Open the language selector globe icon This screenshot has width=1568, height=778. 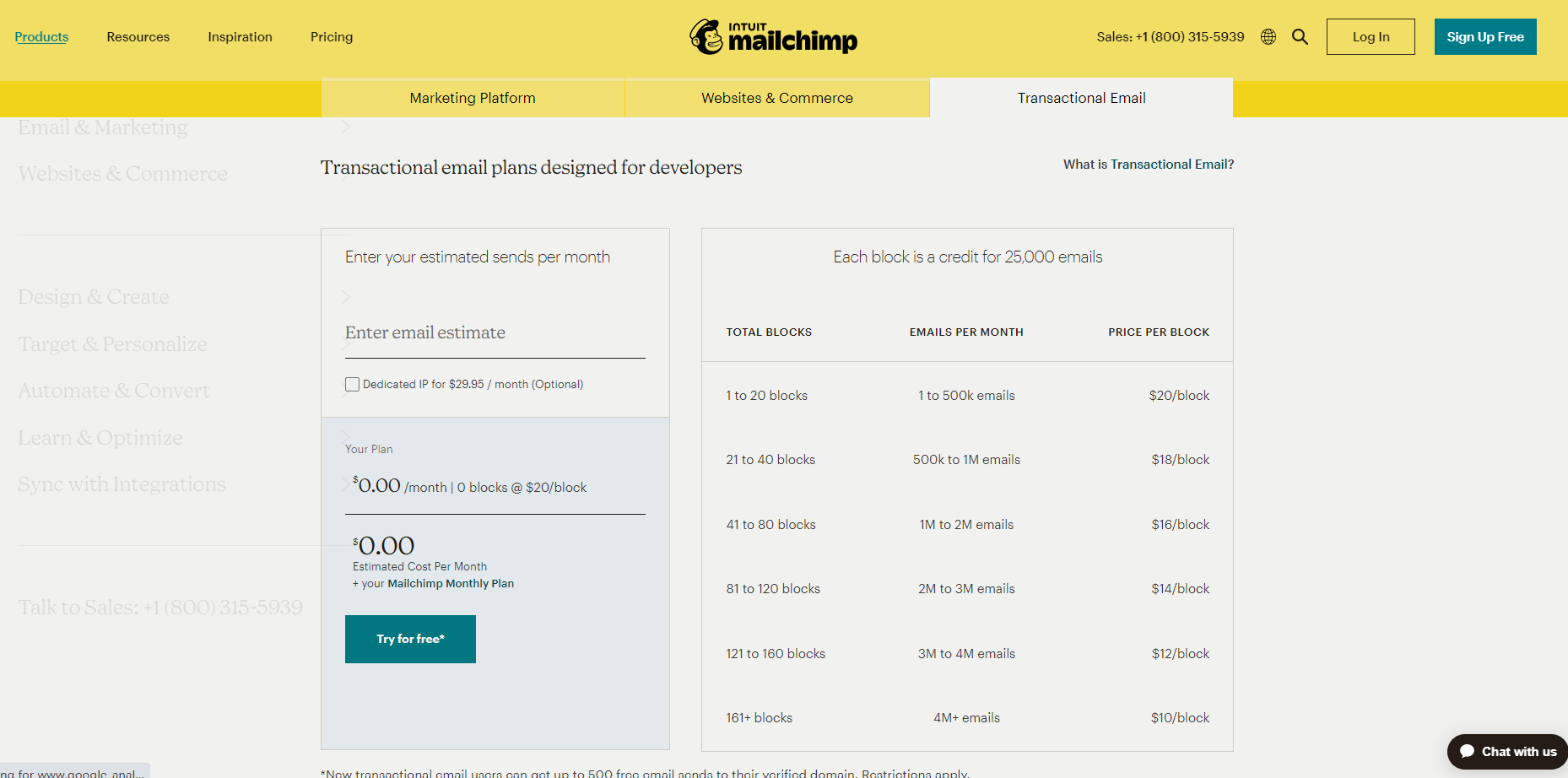coord(1268,36)
